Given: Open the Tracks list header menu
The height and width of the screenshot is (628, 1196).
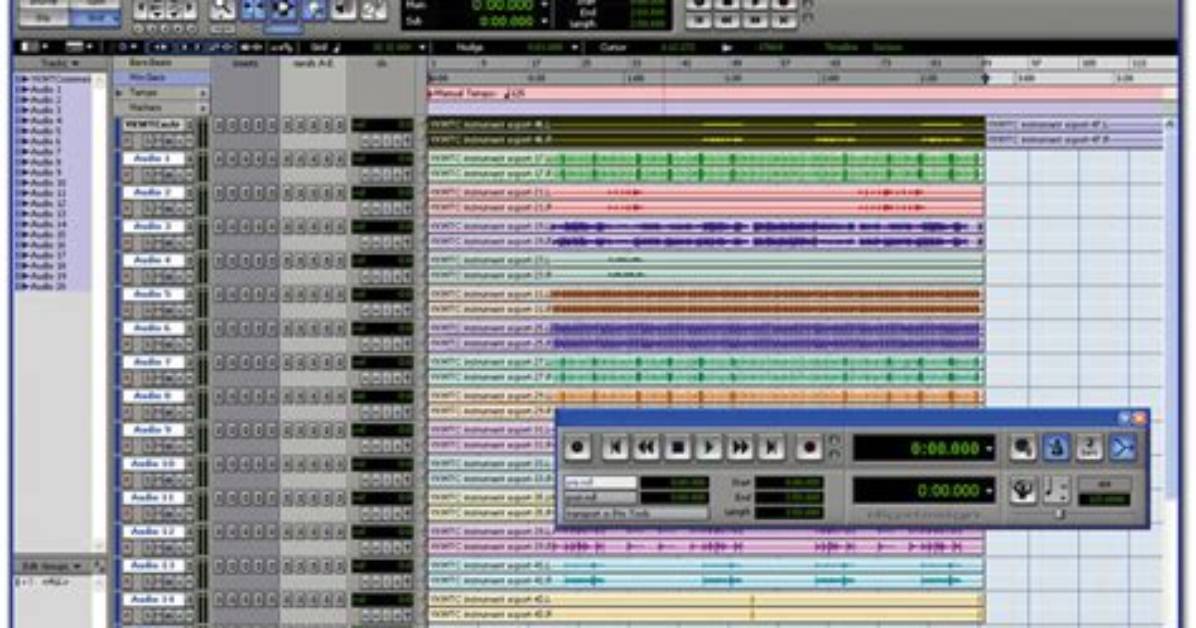Looking at the screenshot, I should pyautogui.click(x=59, y=63).
